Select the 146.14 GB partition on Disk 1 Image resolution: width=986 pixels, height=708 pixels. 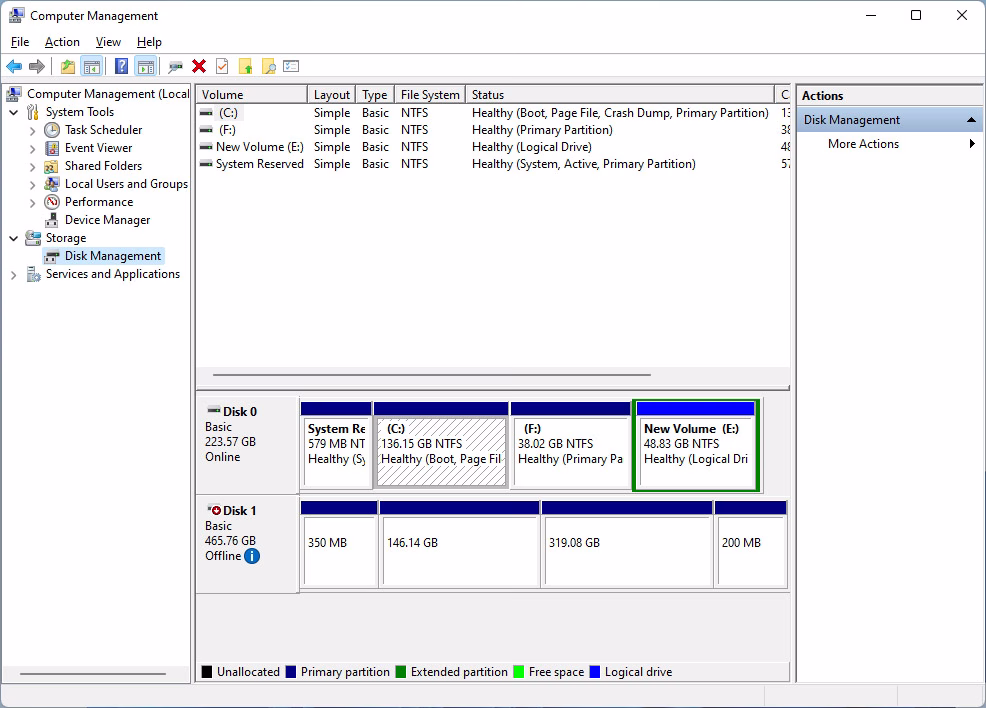point(460,544)
